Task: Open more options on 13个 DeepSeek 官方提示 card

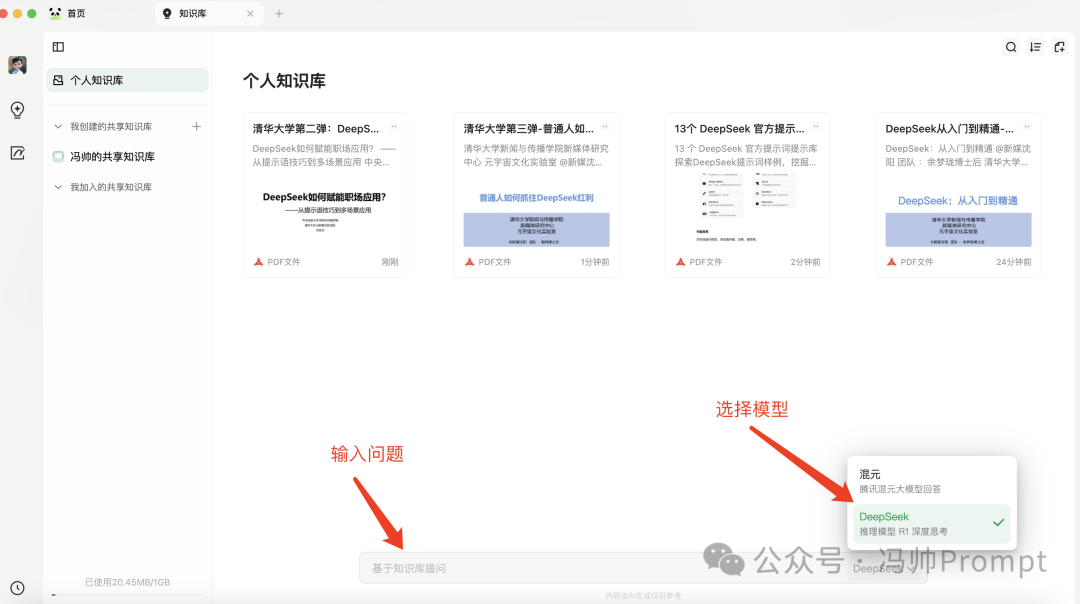Action: (816, 127)
